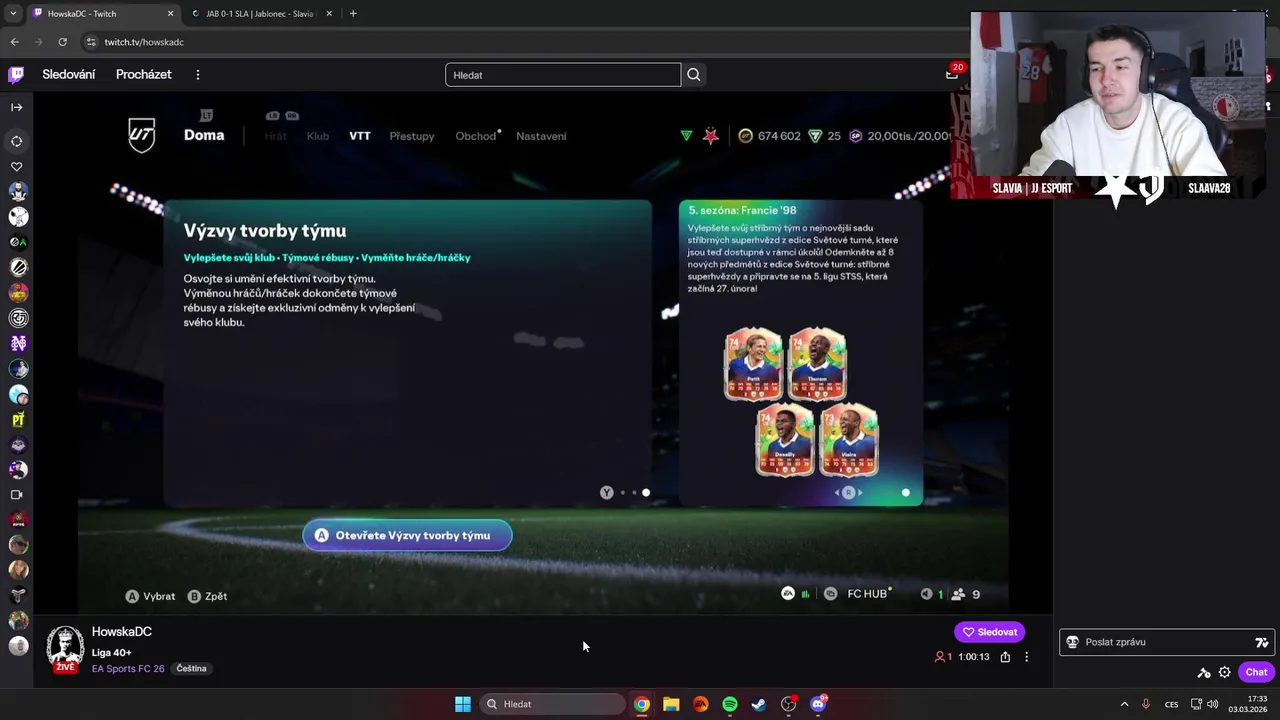Open Twitch more options three-dot menu
1280x720 pixels.
pos(198,75)
